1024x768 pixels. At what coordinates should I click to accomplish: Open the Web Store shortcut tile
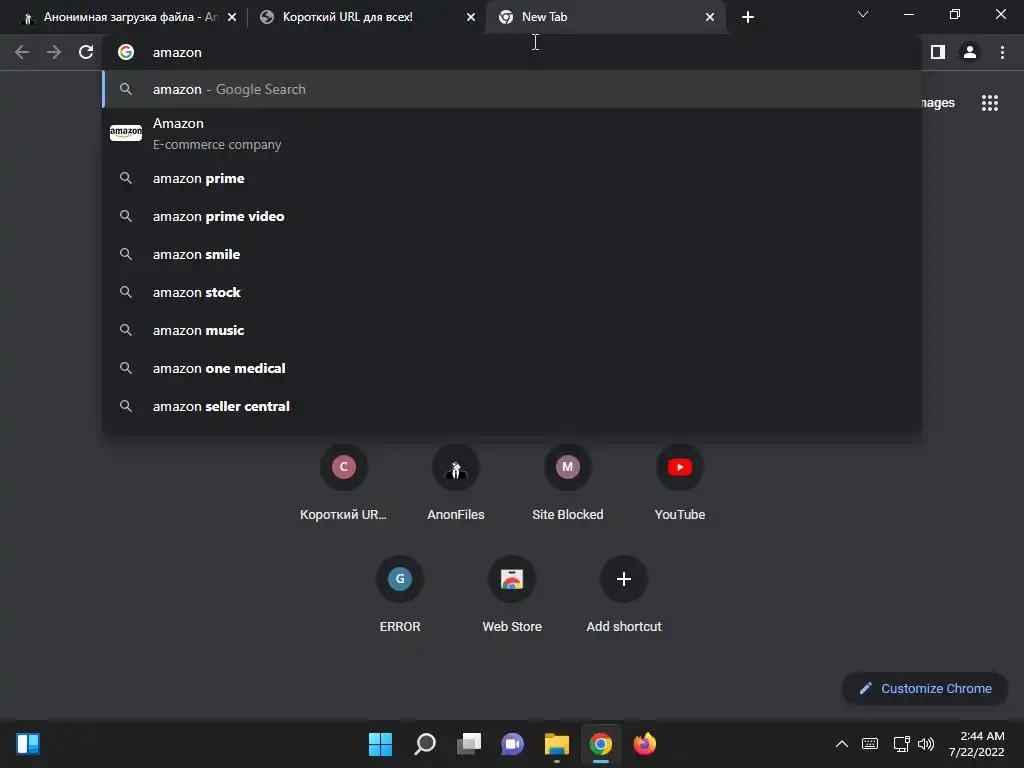[512, 594]
